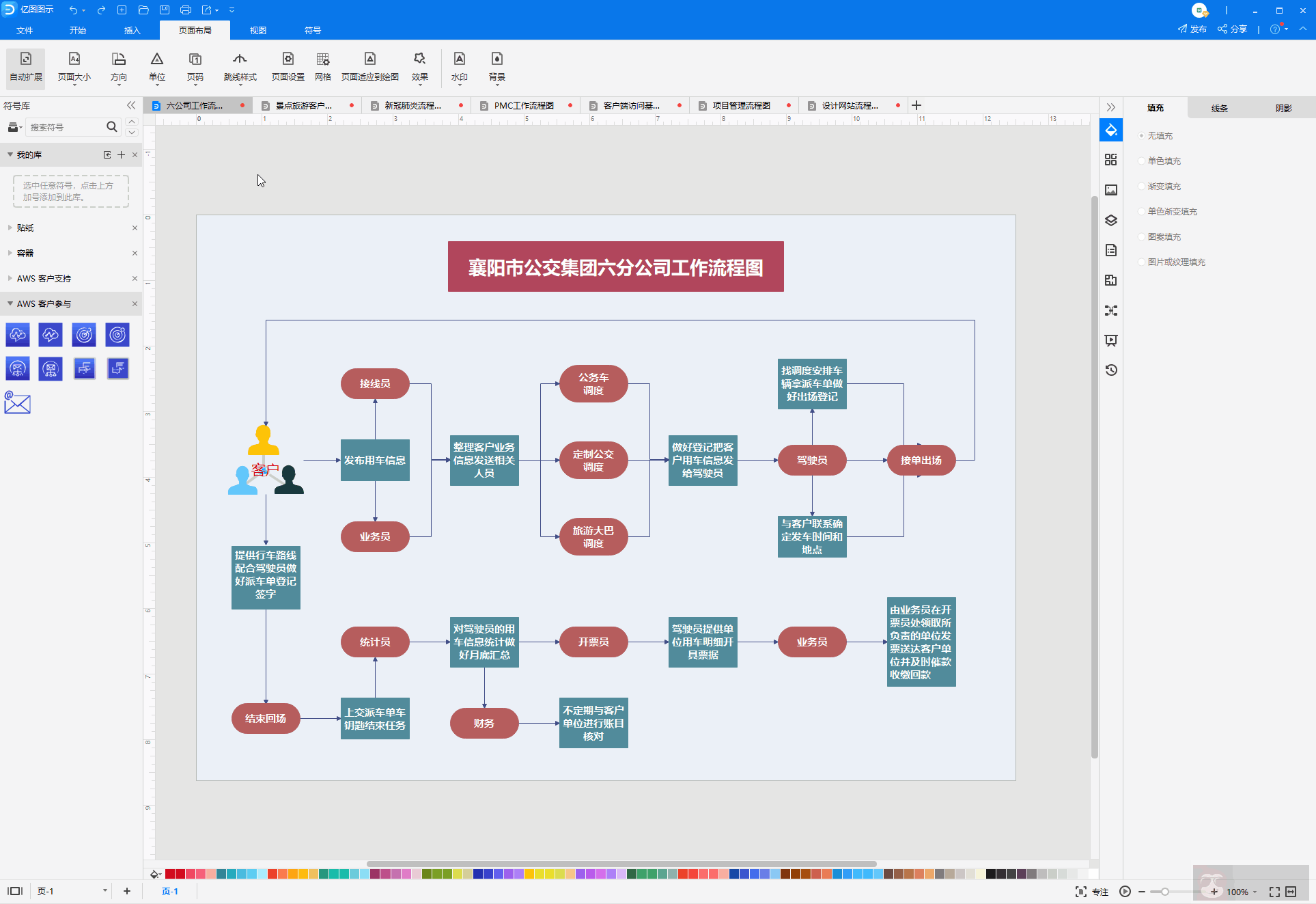
Task: Open the Jump line style (跳线样式) tool
Action: [x=240, y=67]
